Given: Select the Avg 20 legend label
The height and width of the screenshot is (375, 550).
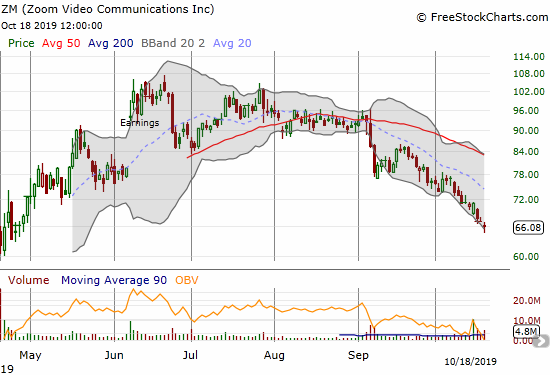Looking at the screenshot, I should tap(232, 43).
